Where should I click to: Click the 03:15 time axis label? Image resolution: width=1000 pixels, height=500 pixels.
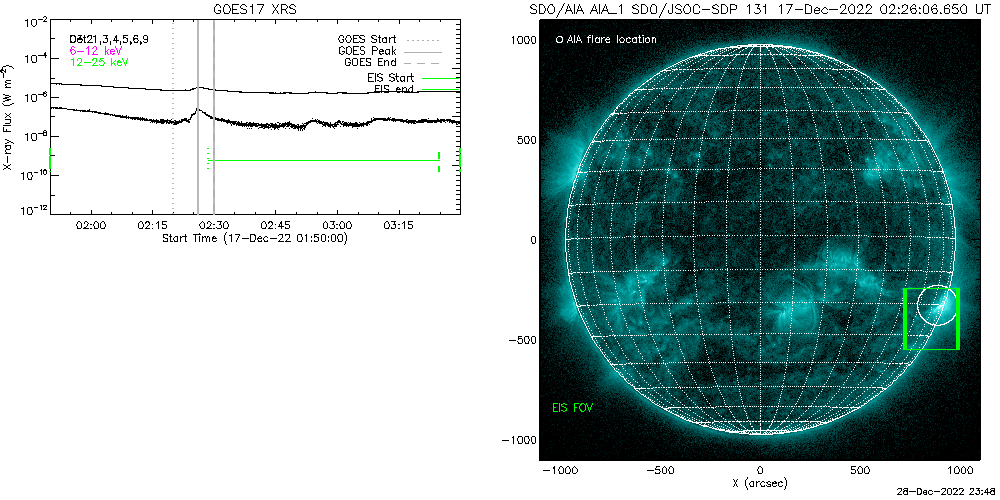[398, 225]
